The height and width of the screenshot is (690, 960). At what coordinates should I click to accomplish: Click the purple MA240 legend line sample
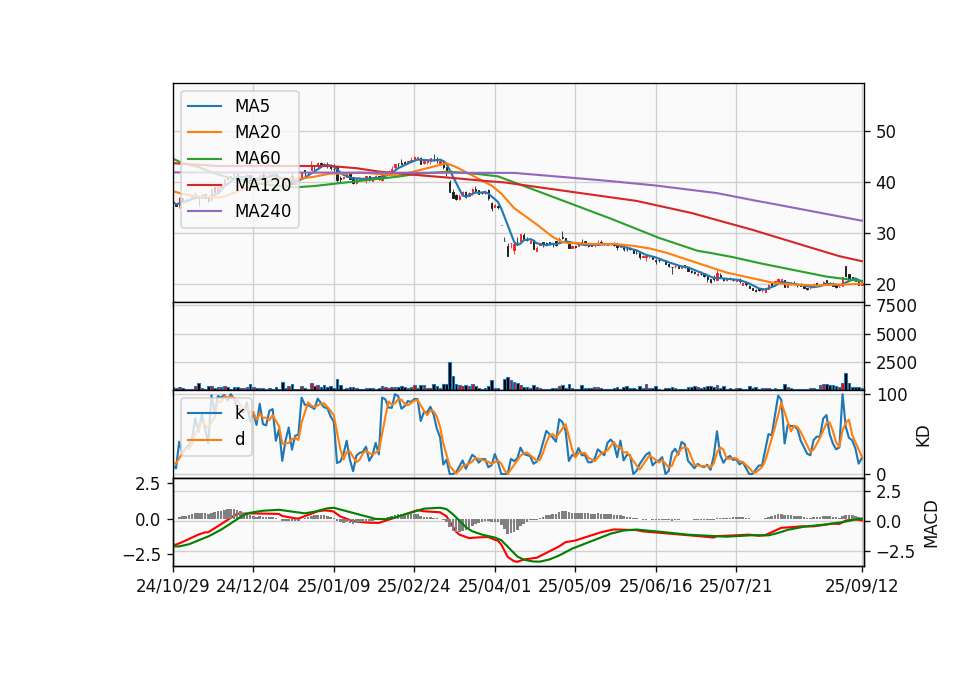[204, 211]
